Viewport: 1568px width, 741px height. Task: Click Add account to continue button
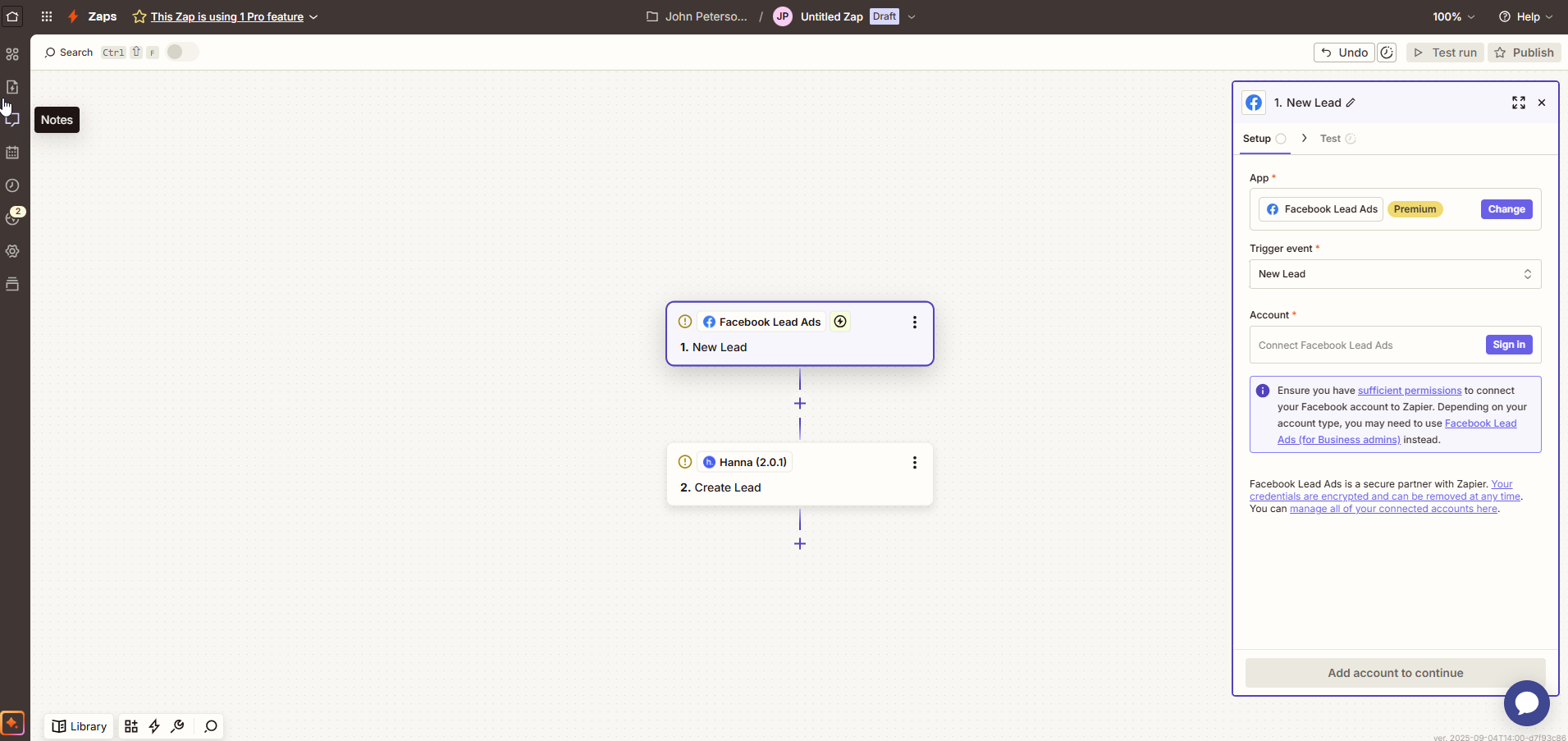click(1395, 673)
